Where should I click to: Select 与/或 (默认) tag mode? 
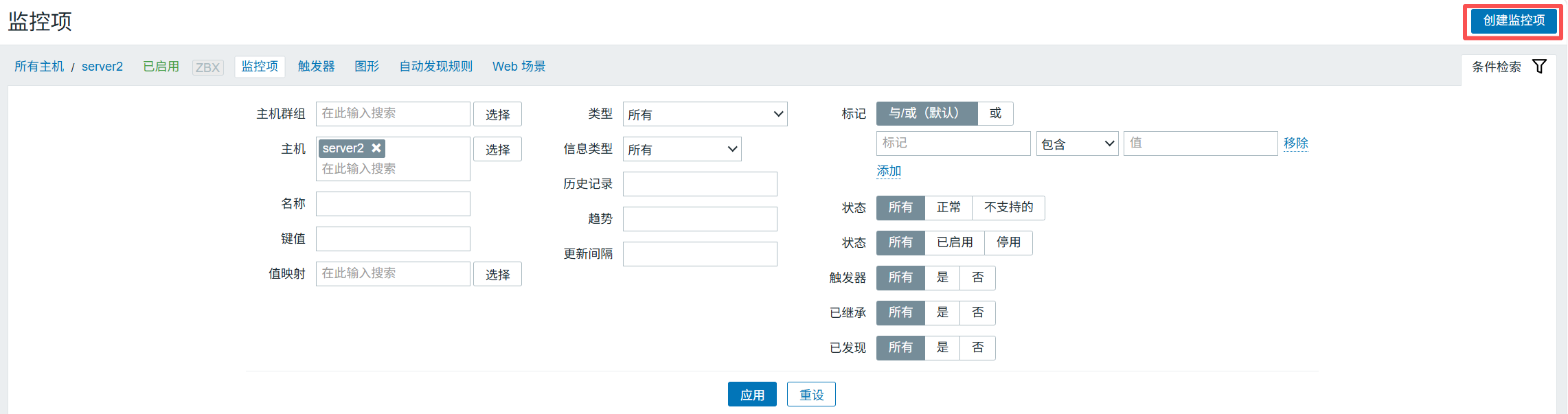[x=927, y=113]
